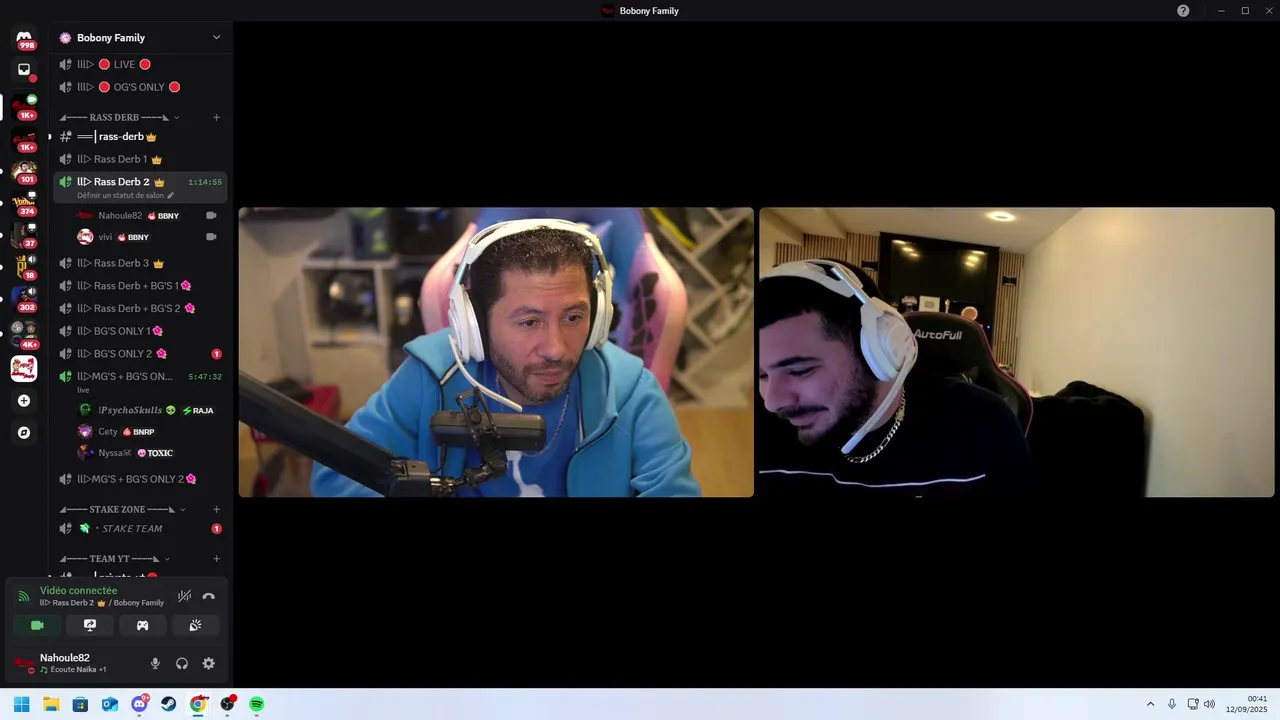Click the Add a Server plus icon

pyautogui.click(x=24, y=401)
